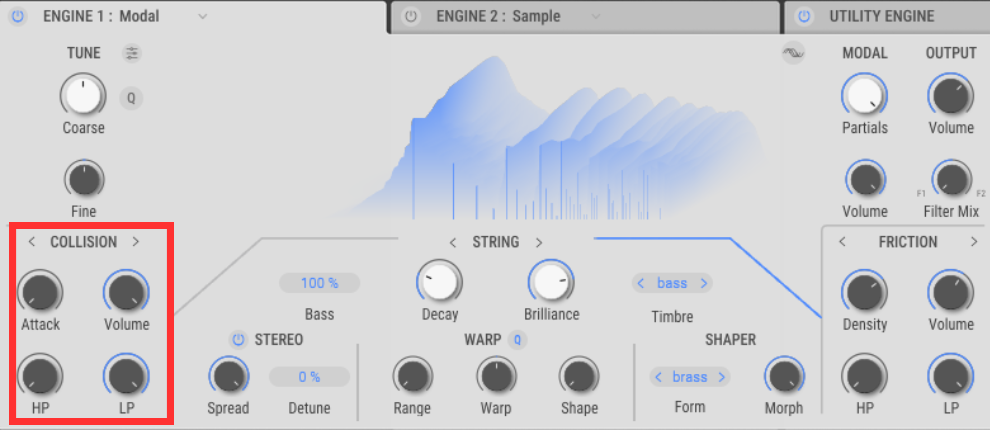
Task: Click the 100 % Bass value field
Action: tap(319, 283)
